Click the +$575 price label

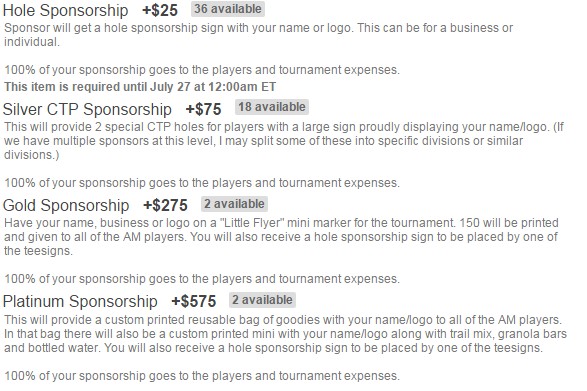point(194,301)
